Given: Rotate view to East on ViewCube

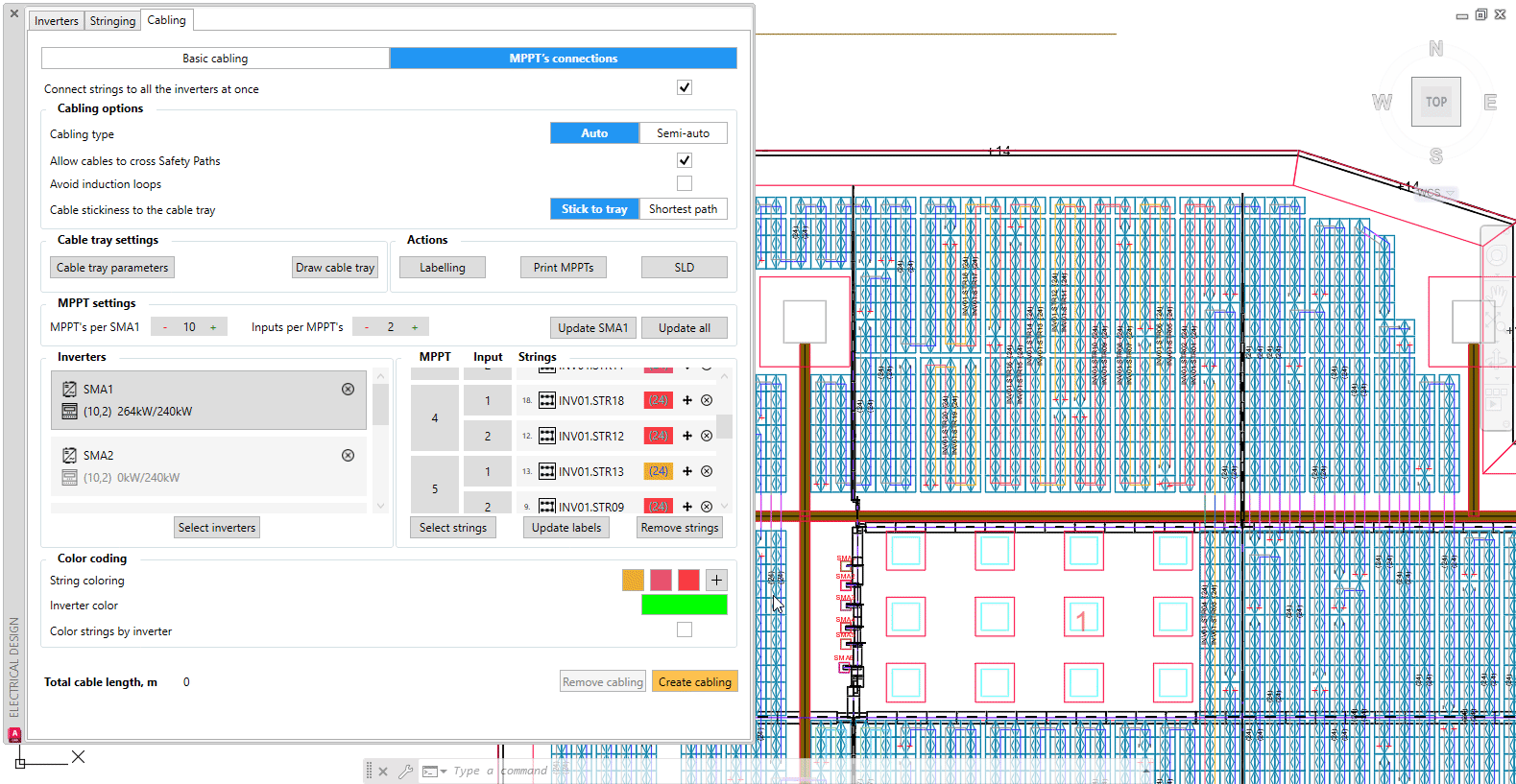Looking at the screenshot, I should pyautogui.click(x=1490, y=102).
